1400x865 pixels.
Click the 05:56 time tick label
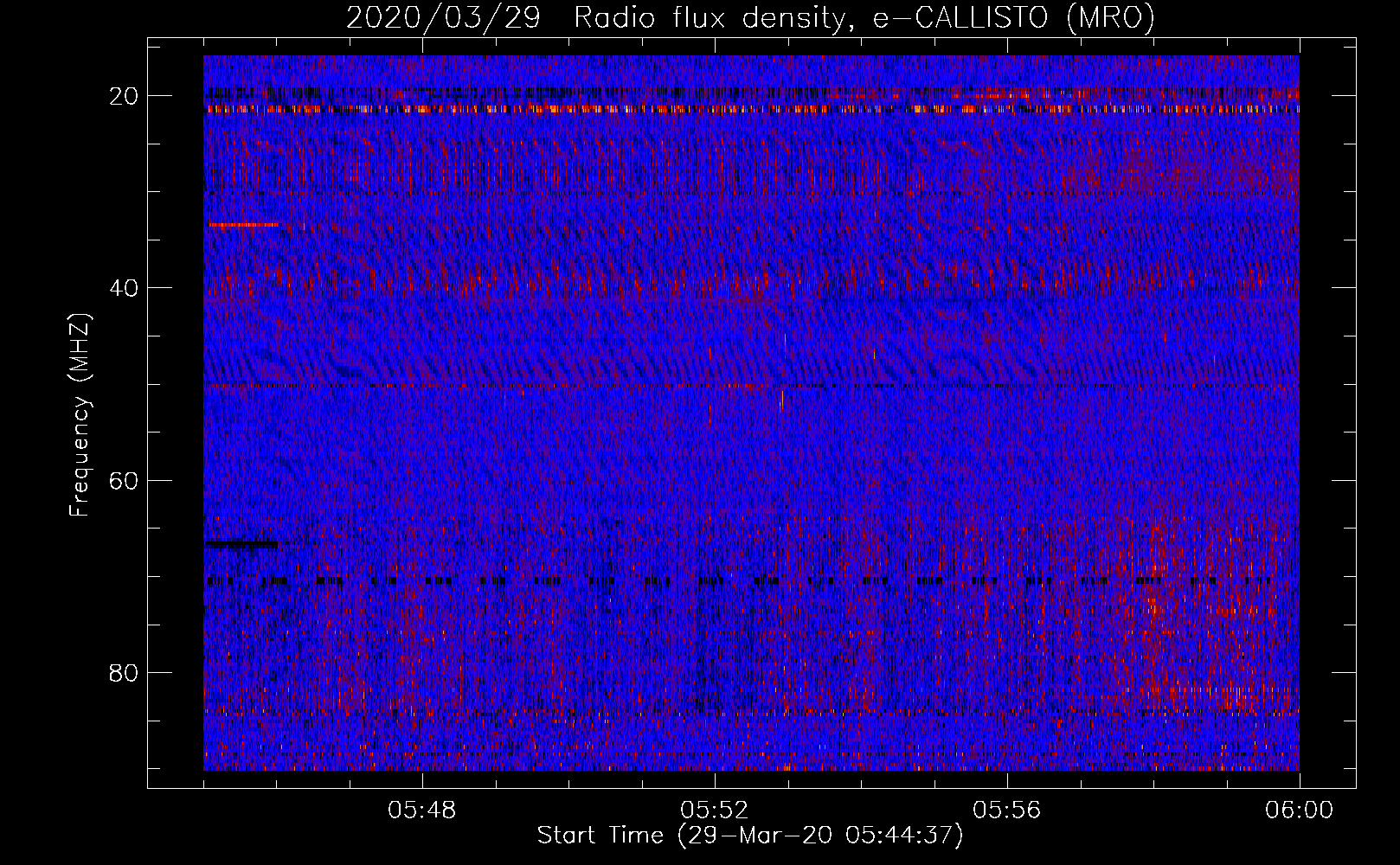1007,811
